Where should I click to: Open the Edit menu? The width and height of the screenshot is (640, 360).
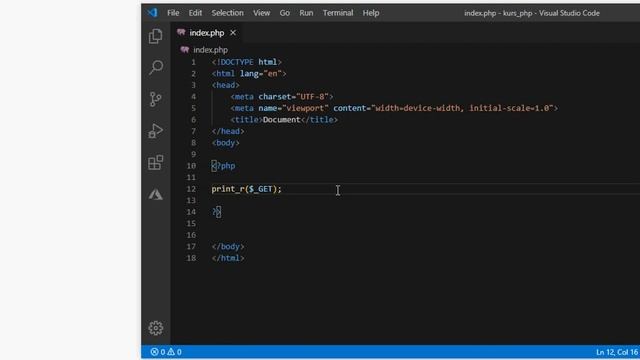195,13
